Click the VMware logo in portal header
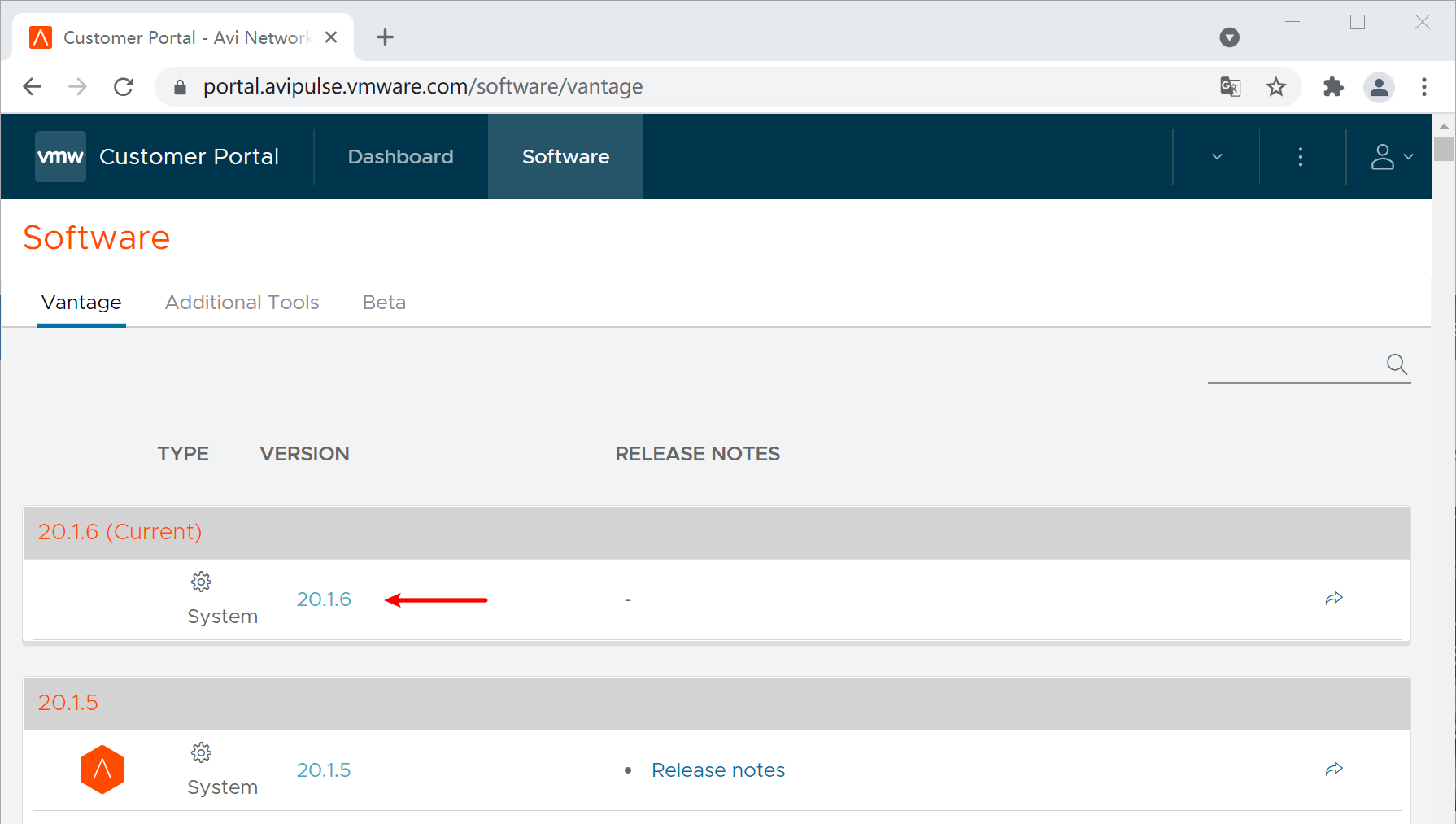This screenshot has width=1456, height=824. 60,156
